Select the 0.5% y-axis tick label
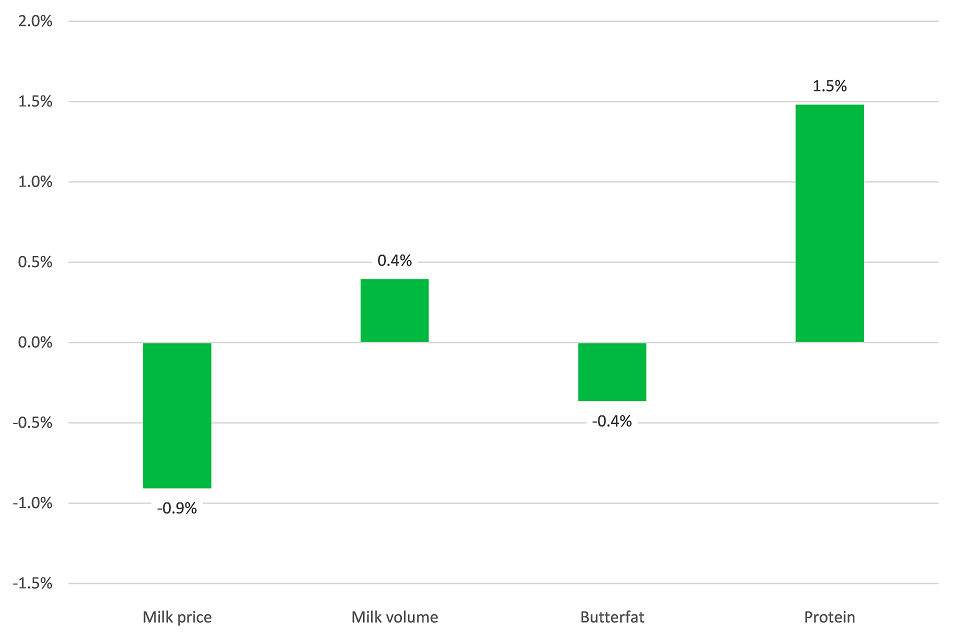This screenshot has height=640, width=960. [34, 263]
